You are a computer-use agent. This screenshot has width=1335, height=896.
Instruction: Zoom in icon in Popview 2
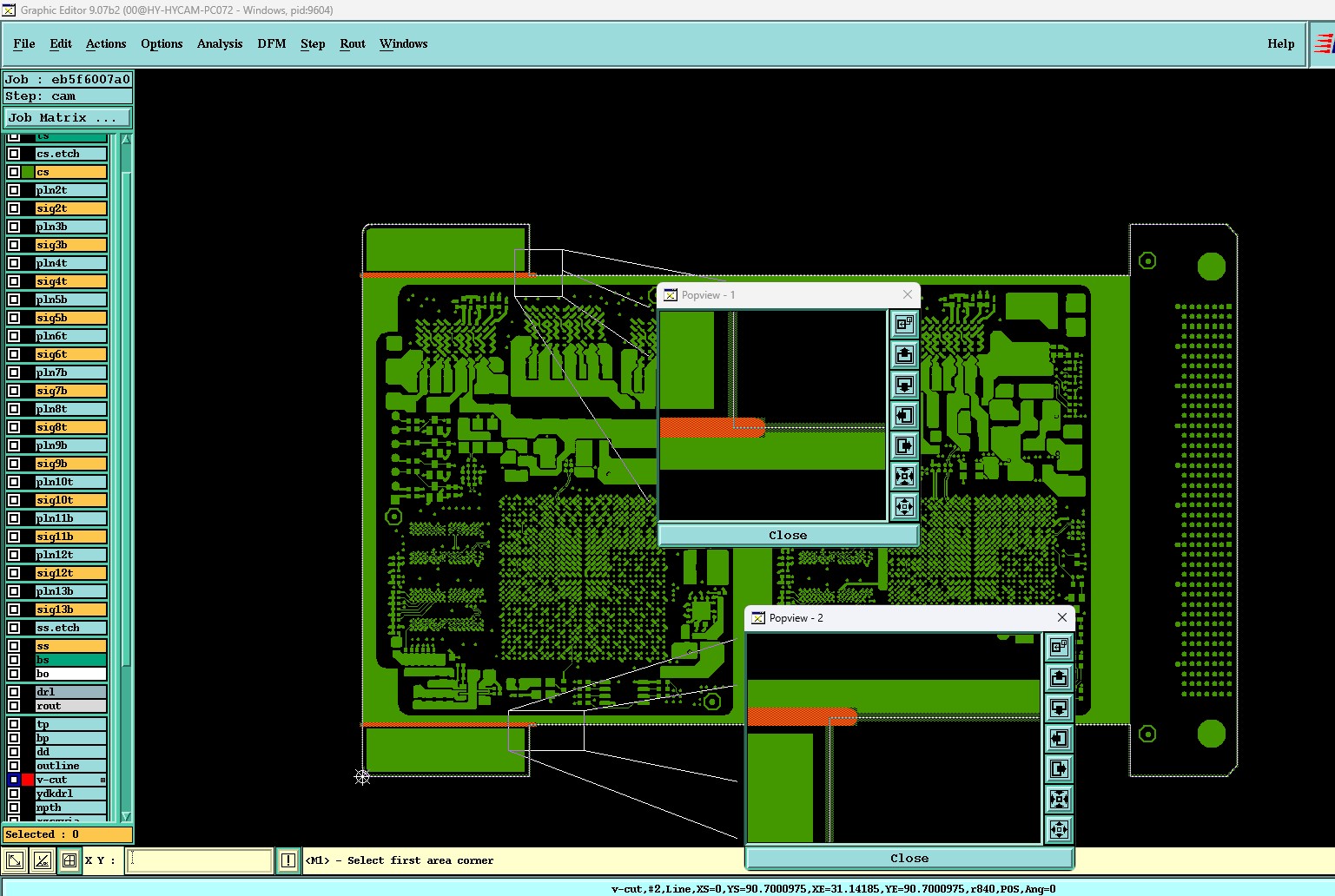coord(1059,799)
